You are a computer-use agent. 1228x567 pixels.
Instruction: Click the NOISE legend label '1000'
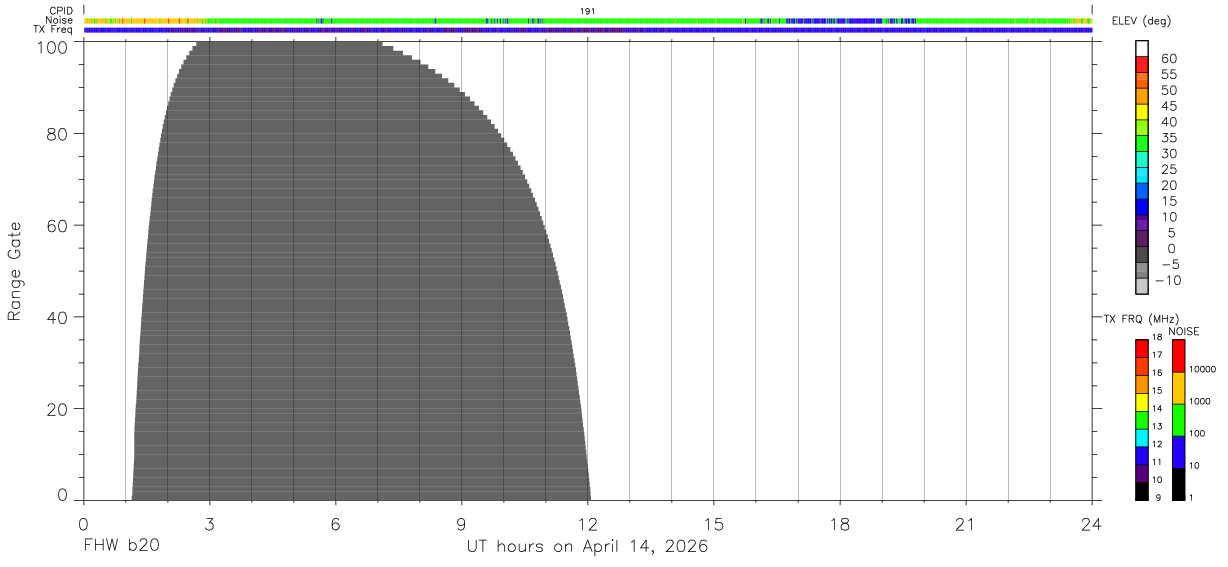1199,401
